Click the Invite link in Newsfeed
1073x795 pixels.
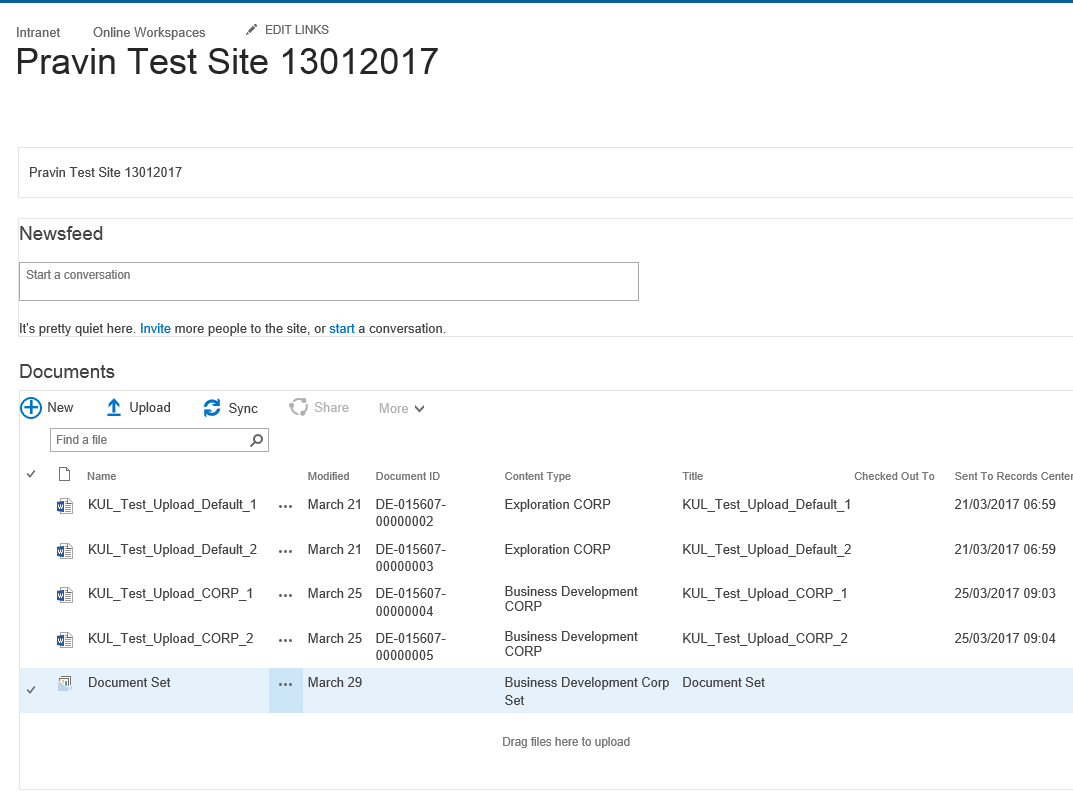pos(155,328)
